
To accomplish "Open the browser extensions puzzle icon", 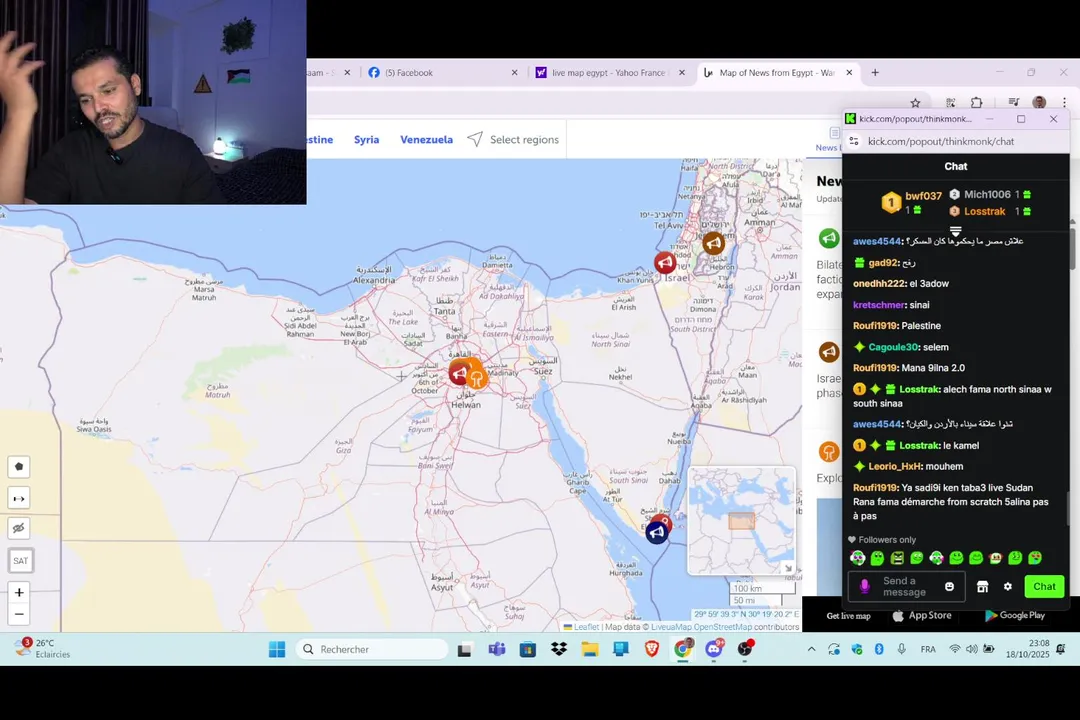I will [x=977, y=103].
